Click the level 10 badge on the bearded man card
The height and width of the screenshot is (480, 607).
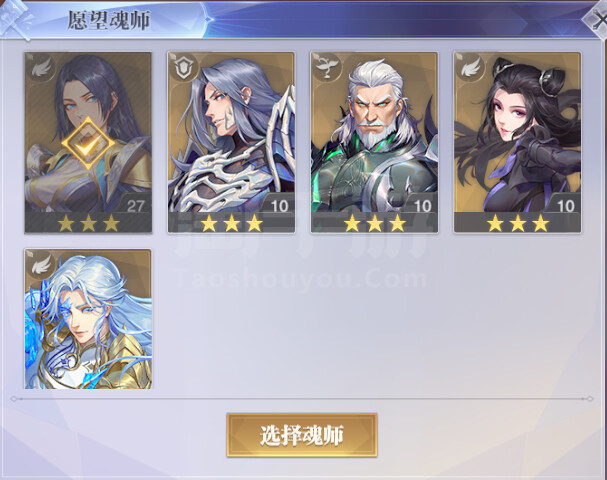(422, 206)
